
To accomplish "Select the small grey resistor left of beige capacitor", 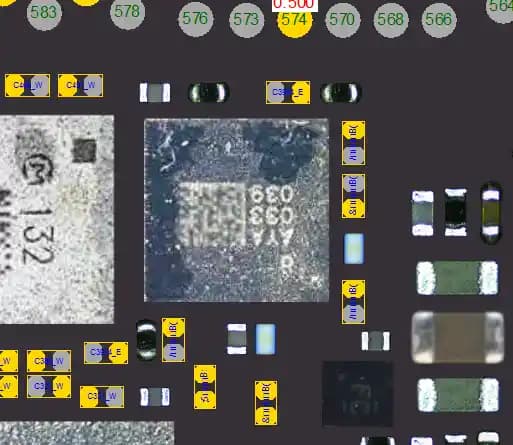I will tap(376, 341).
